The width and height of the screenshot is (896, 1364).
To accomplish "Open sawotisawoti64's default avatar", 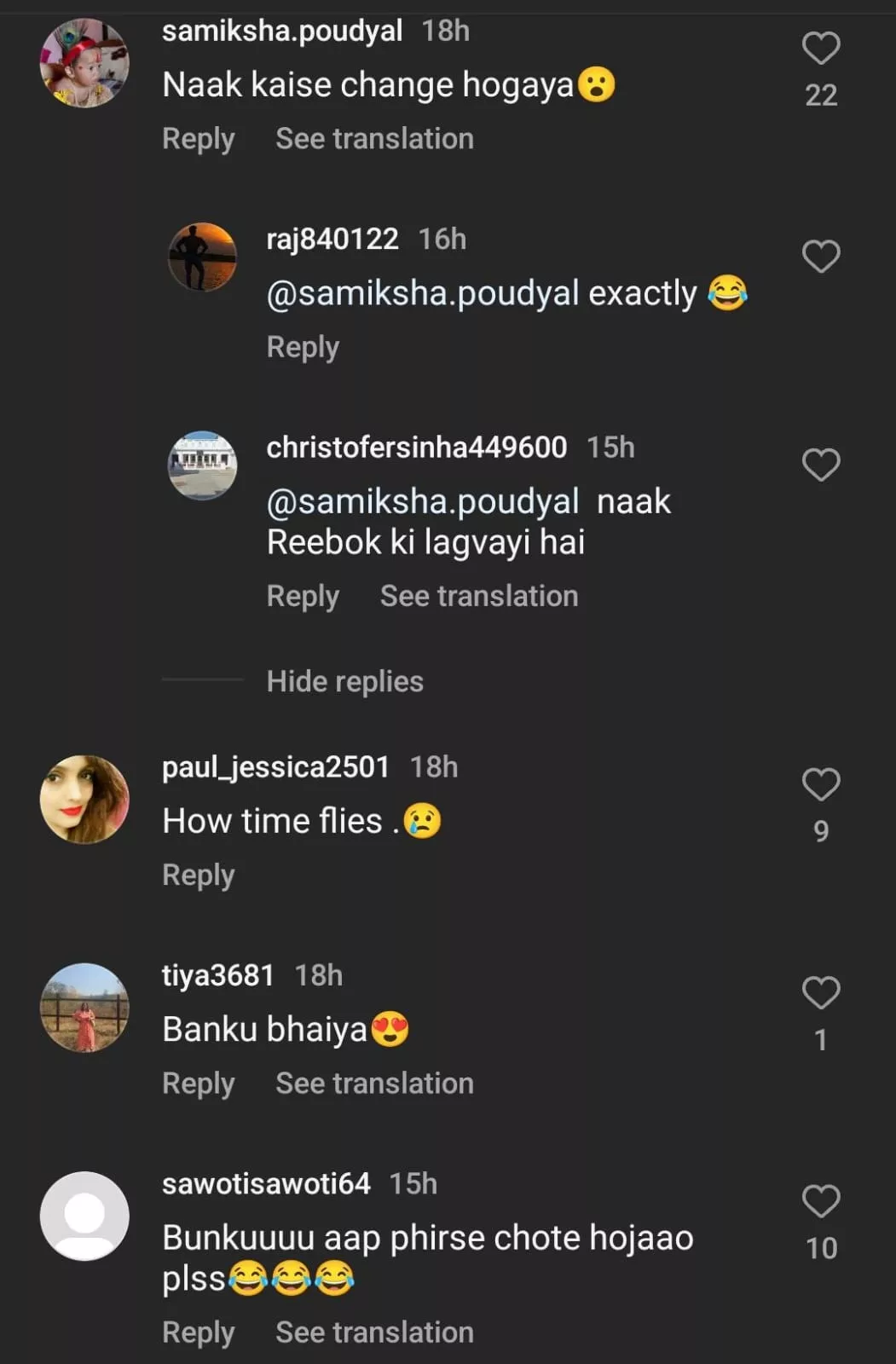I will point(84,1216).
